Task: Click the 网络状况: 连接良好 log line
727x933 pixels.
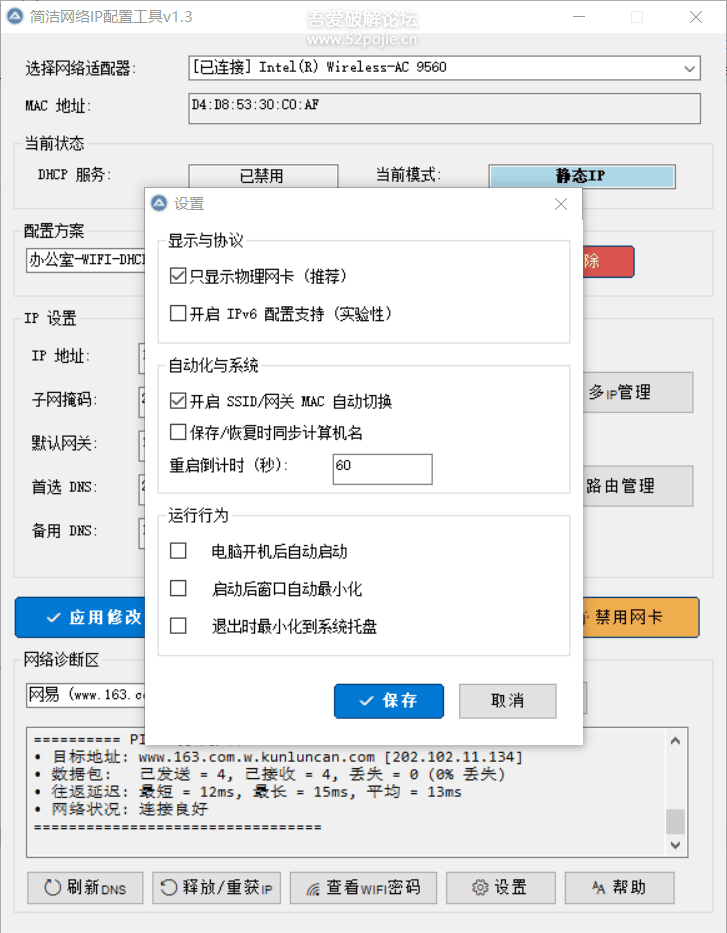Action: point(121,809)
